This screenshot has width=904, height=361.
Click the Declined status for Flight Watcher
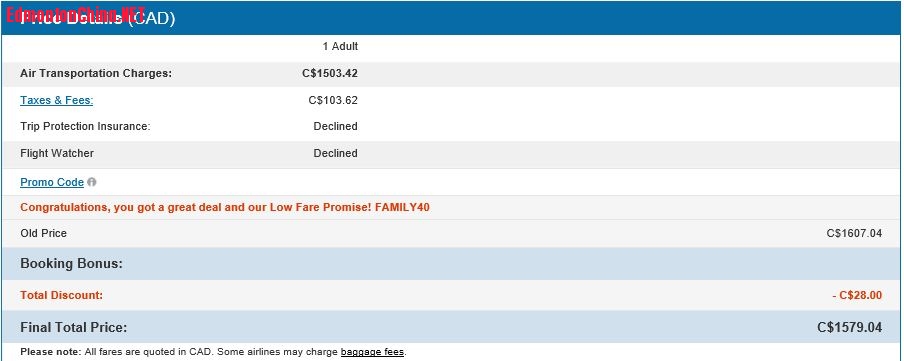336,153
